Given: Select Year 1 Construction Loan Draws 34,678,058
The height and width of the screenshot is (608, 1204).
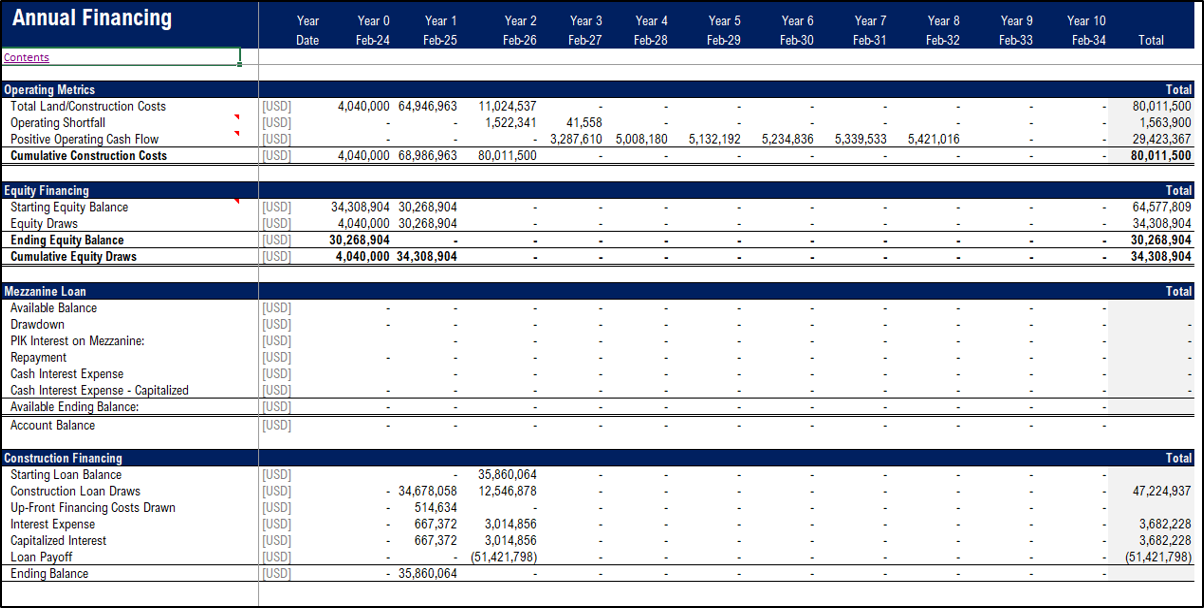Looking at the screenshot, I should click(427, 491).
